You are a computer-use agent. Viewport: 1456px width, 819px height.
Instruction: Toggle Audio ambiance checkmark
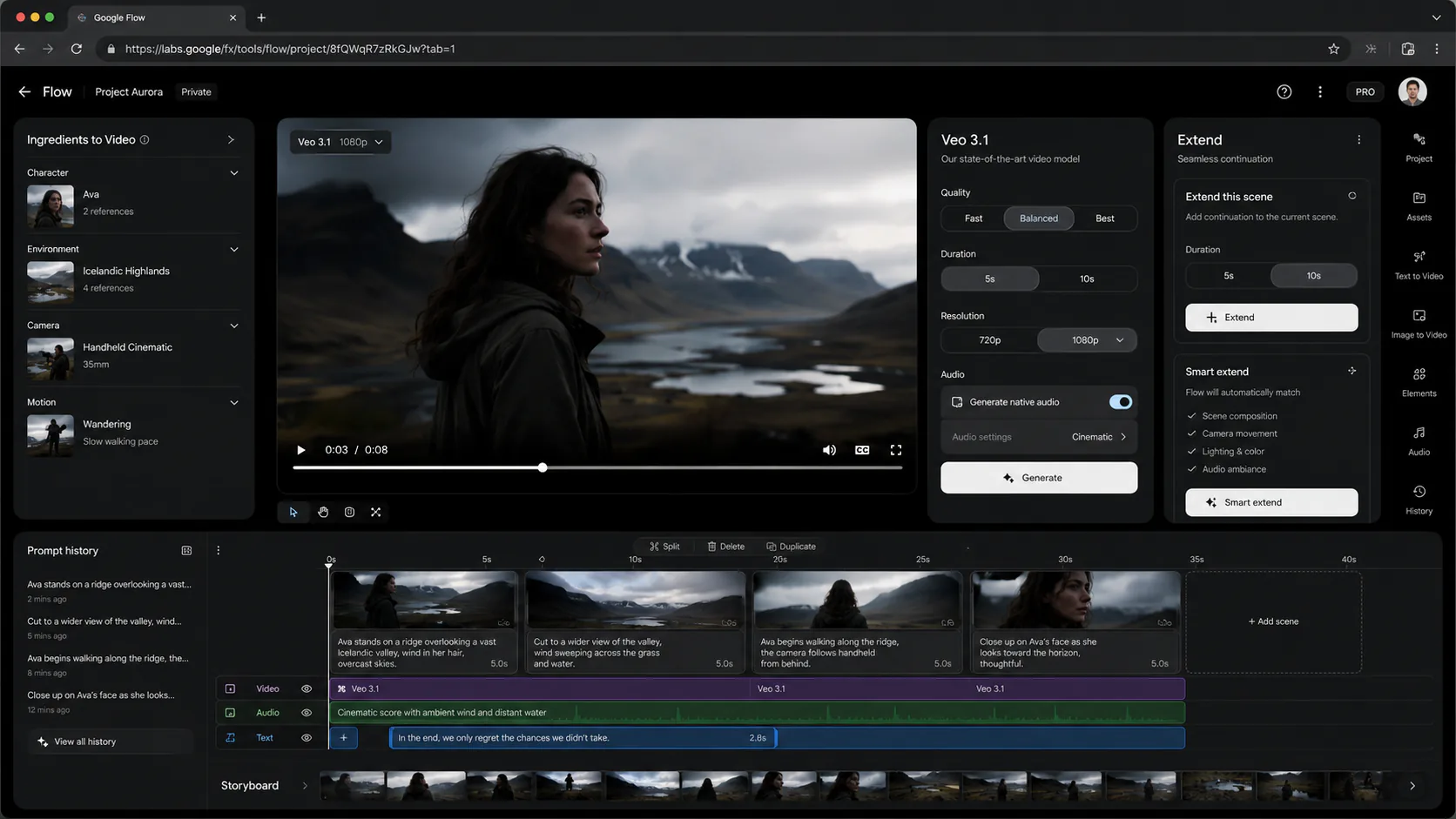tap(1191, 469)
